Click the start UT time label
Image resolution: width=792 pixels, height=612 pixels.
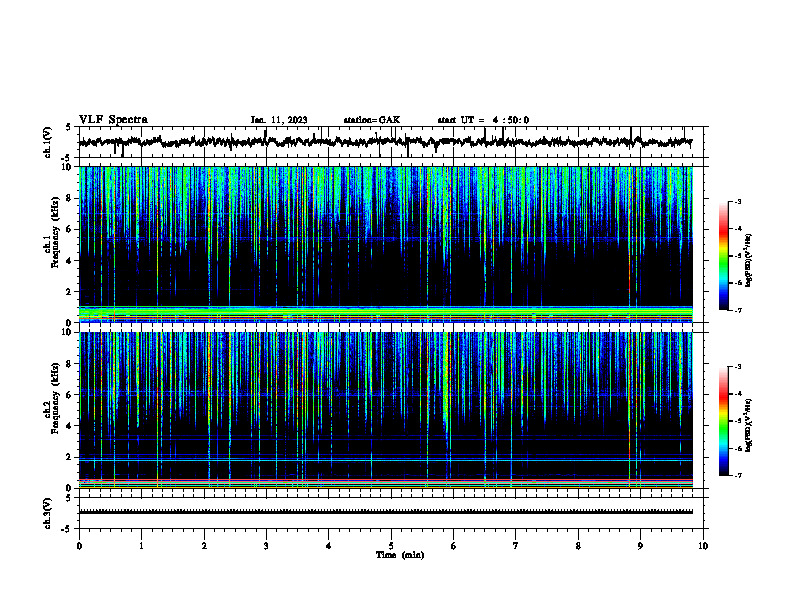coord(483,120)
